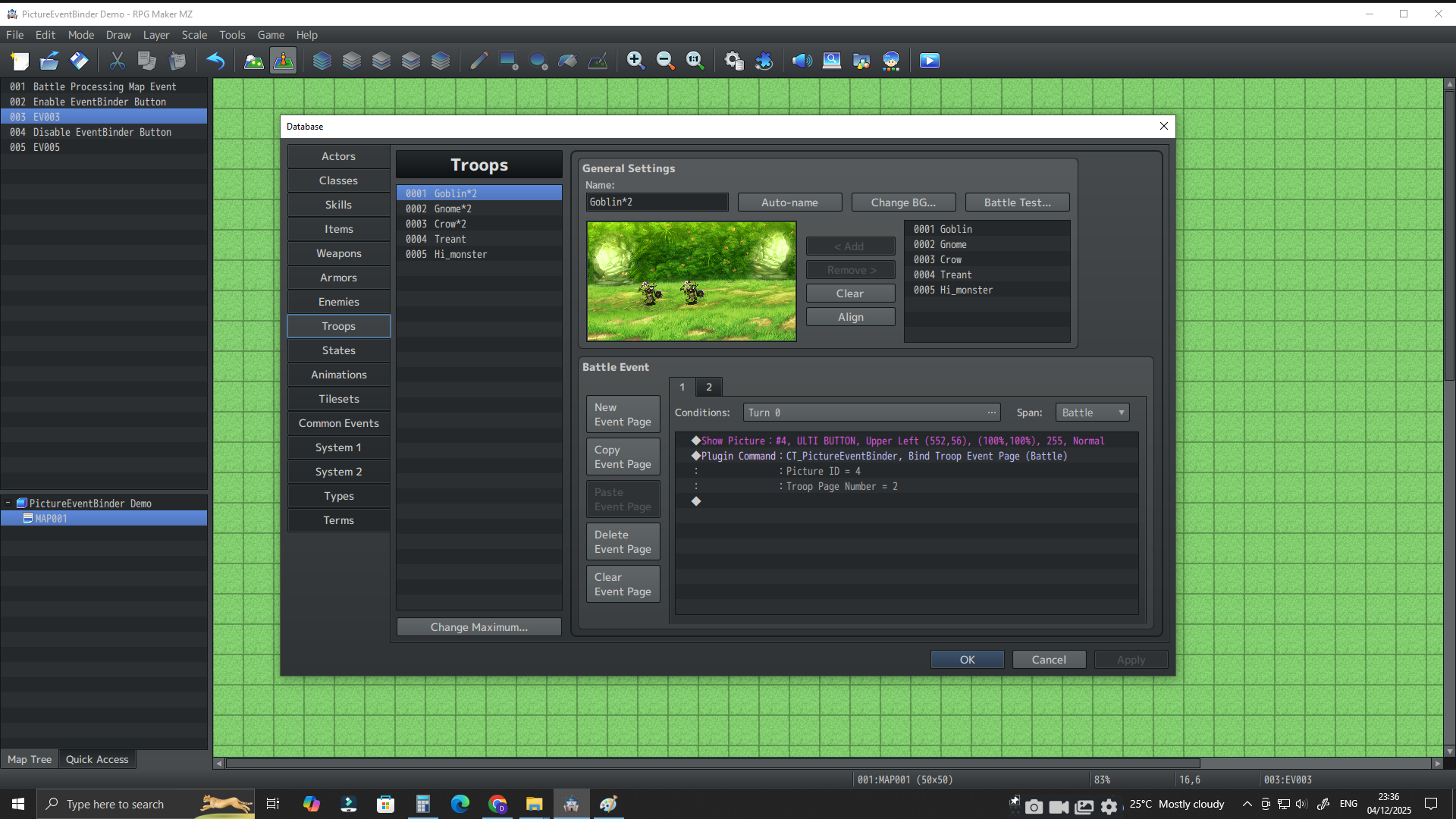
Task: Open Conditions ellipsis for Turn 0
Action: 991,413
